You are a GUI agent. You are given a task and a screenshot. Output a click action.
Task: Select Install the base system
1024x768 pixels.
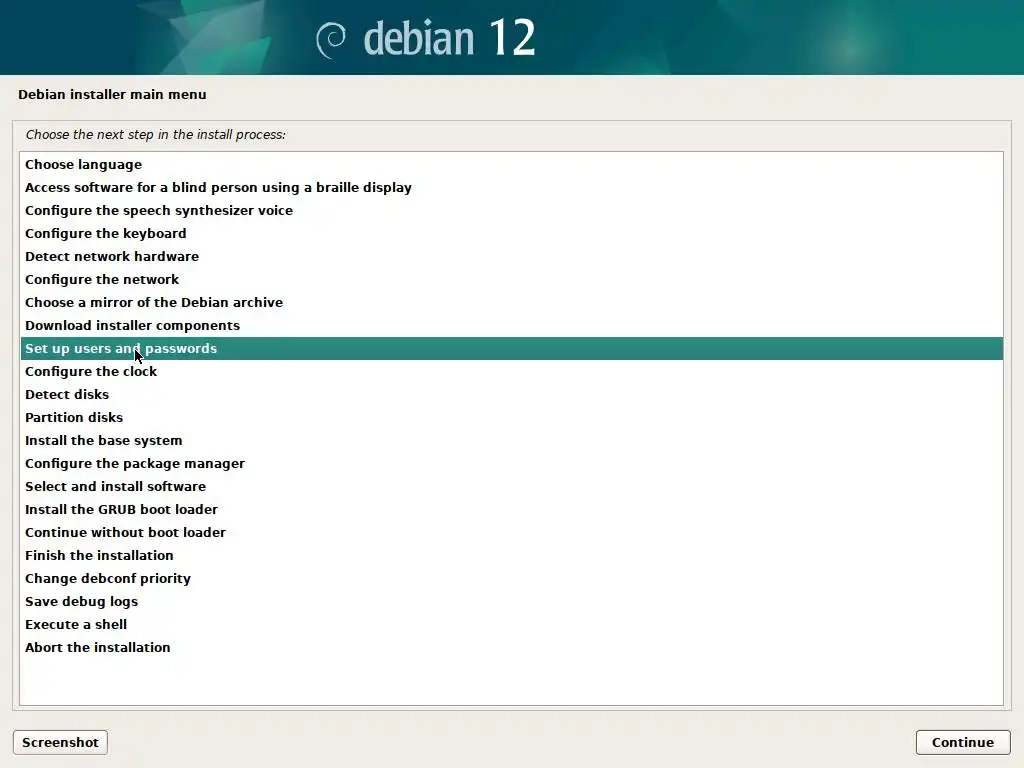[x=511, y=440]
